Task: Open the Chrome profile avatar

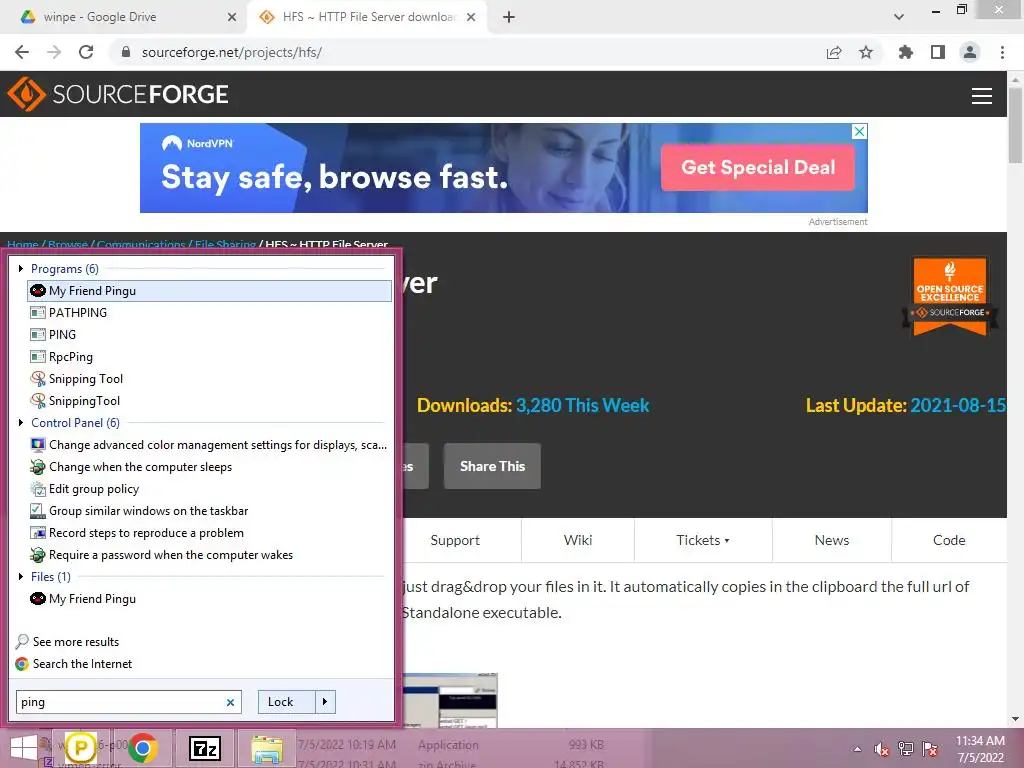Action: coord(970,52)
